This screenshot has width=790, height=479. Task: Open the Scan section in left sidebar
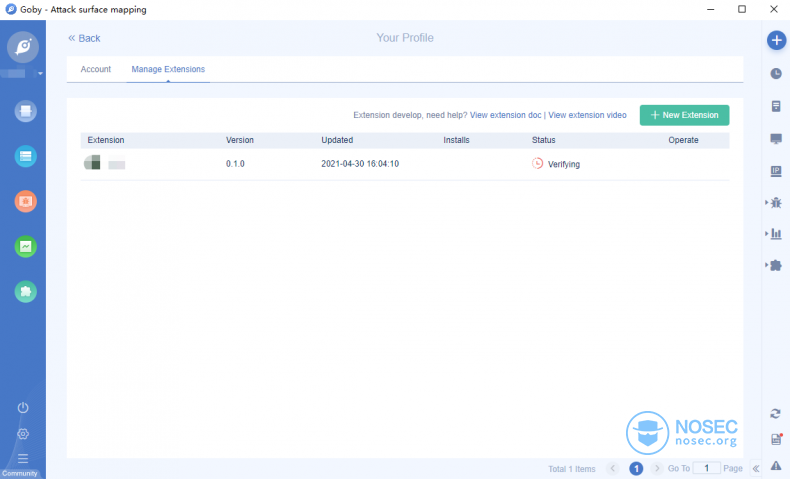pos(25,111)
